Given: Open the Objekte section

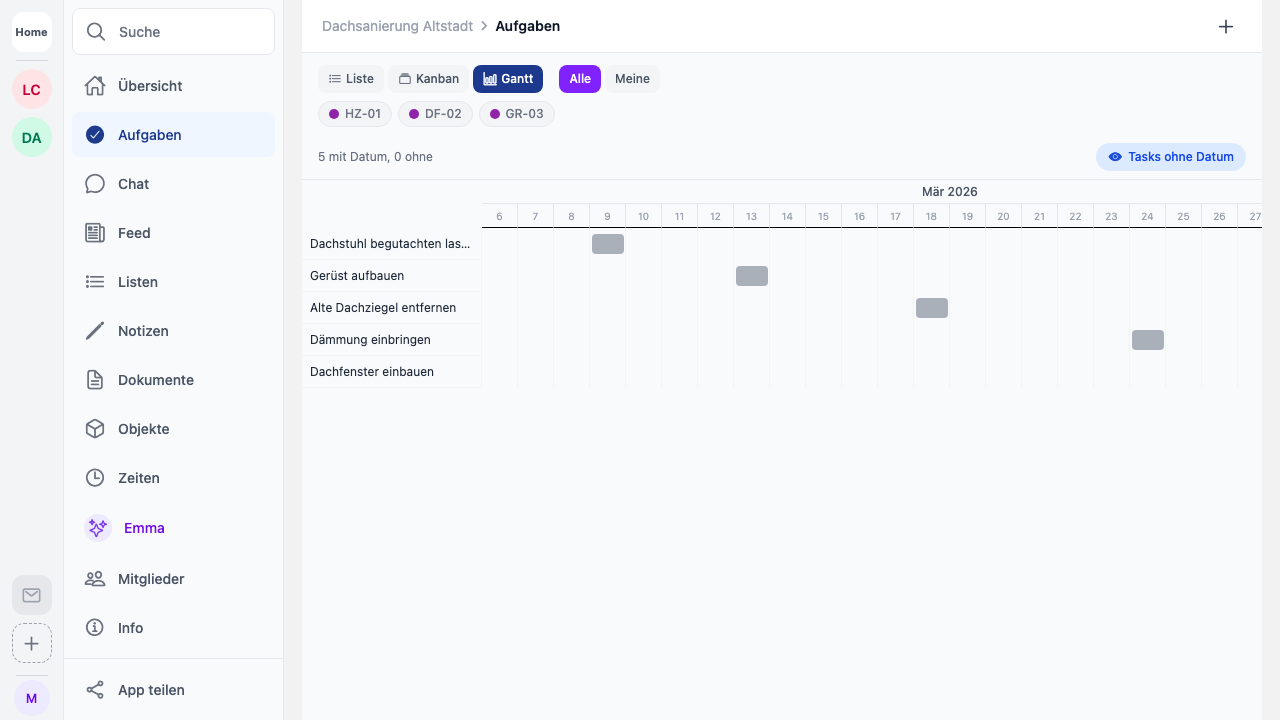Looking at the screenshot, I should pyautogui.click(x=143, y=429).
